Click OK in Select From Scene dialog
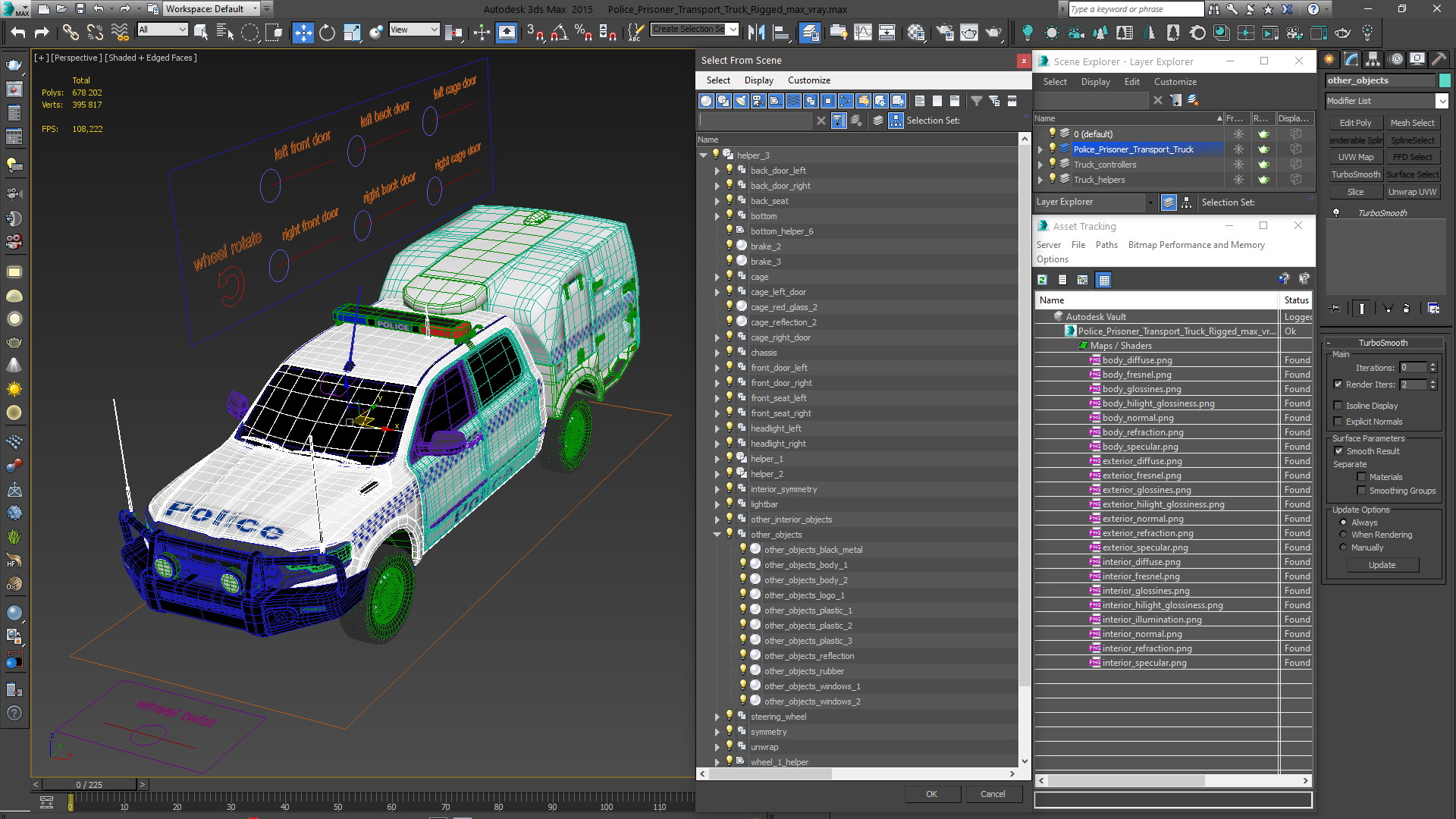 (931, 794)
